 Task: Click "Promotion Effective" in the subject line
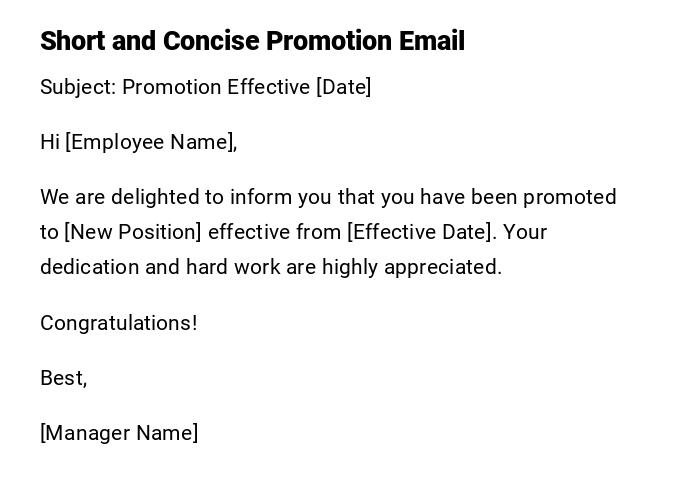(x=216, y=87)
